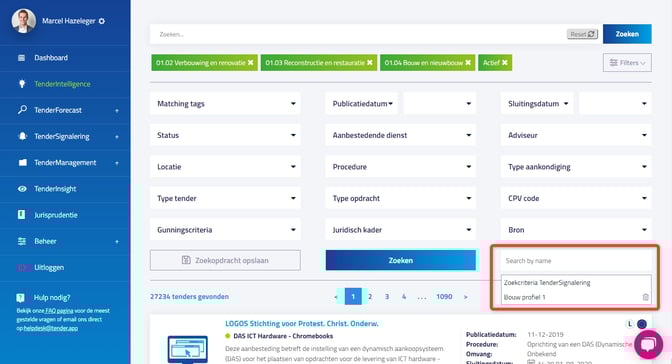Focus the Search by name field

[576, 261]
